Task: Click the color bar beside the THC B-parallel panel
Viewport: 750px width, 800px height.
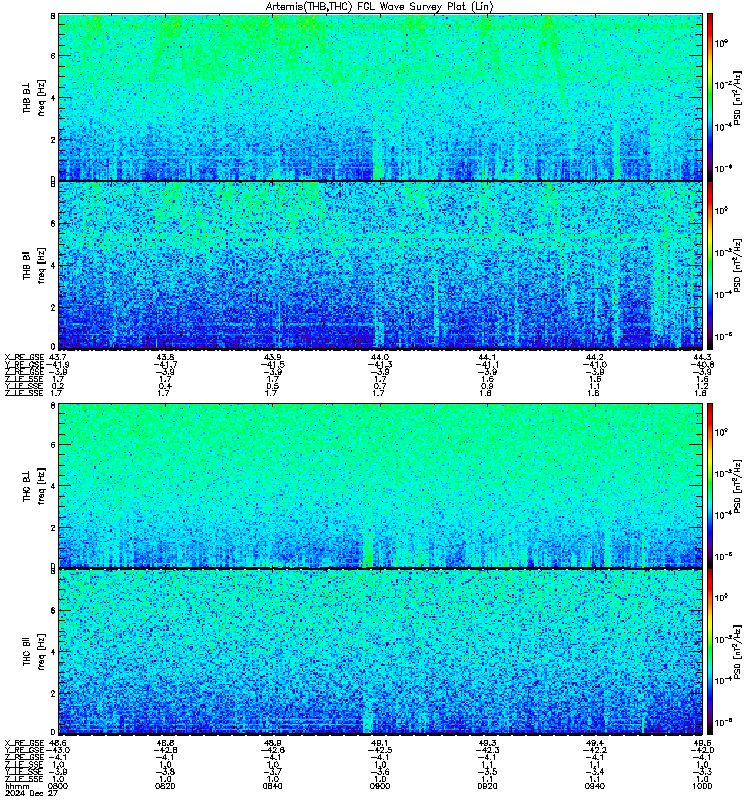Action: pos(710,652)
